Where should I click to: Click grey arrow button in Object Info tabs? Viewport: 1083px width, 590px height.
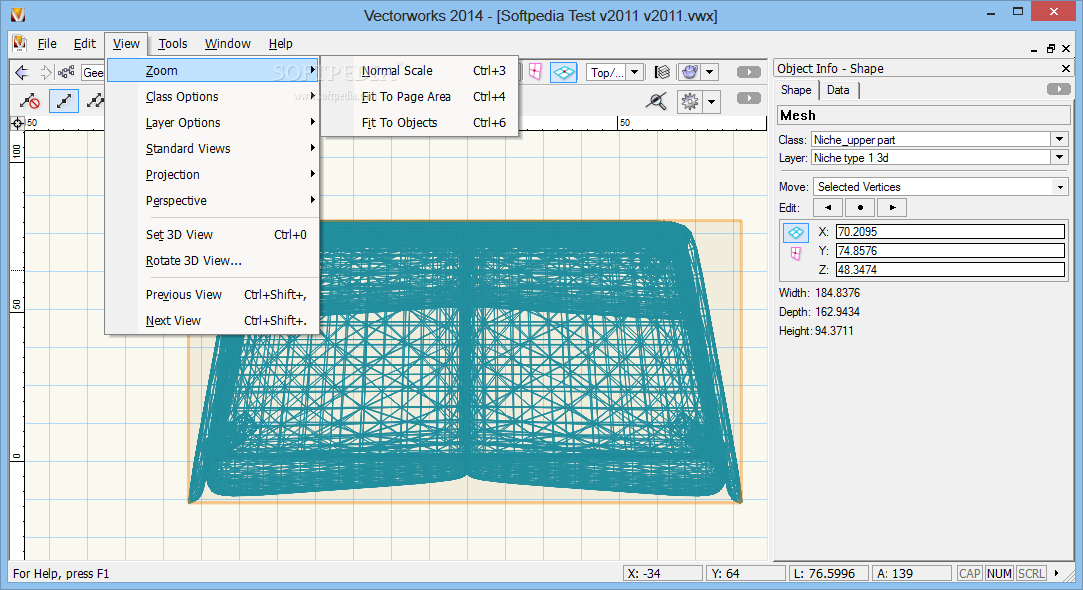[1059, 89]
